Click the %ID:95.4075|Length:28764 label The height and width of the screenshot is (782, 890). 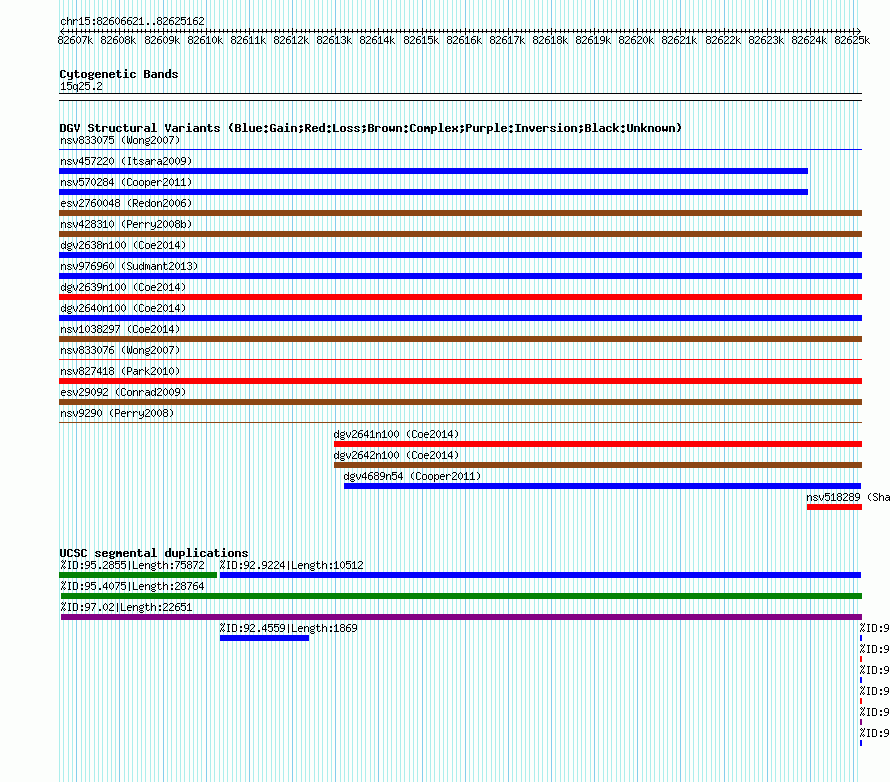132,586
